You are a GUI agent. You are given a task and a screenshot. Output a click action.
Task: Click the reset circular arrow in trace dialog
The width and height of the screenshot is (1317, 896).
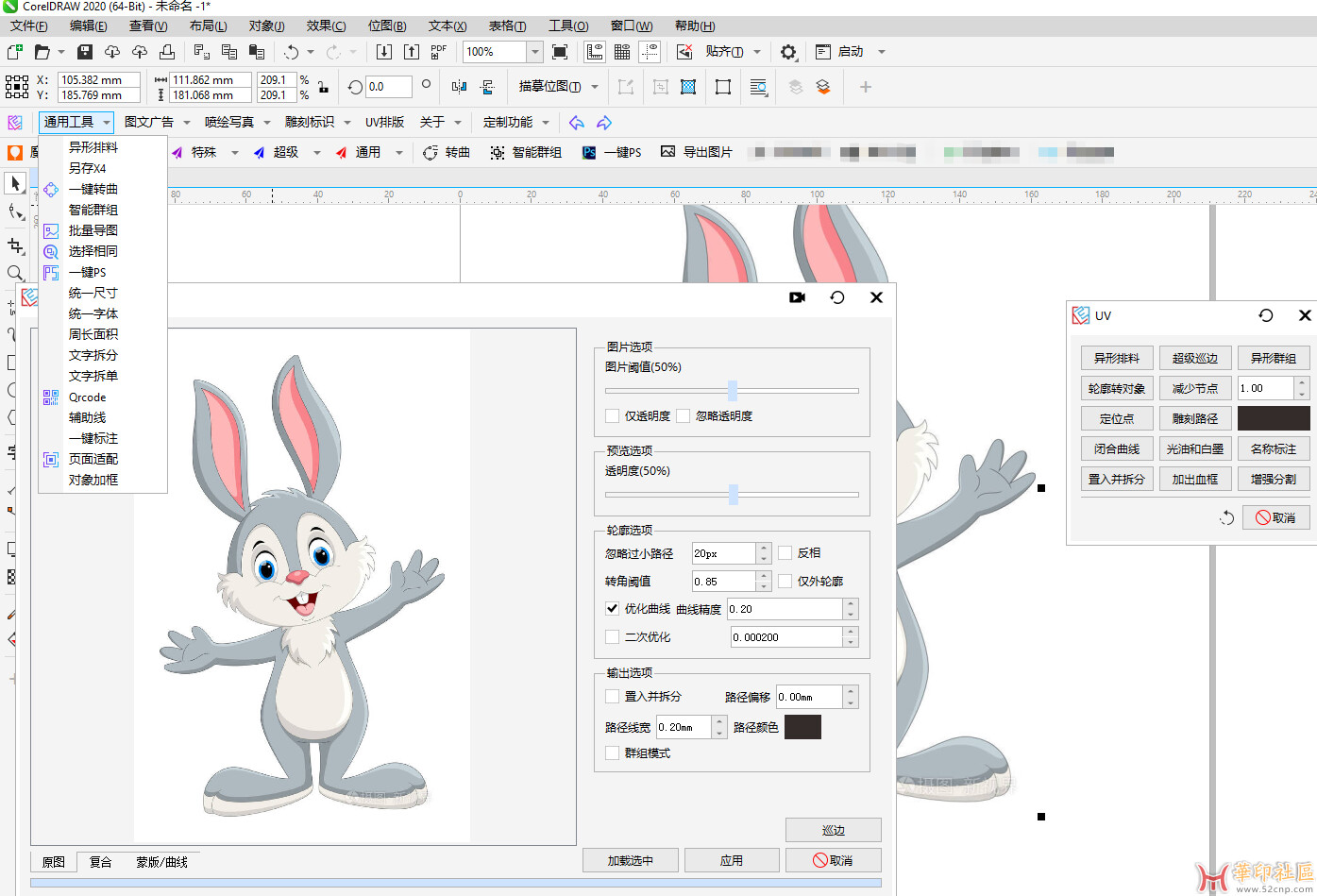pyautogui.click(x=837, y=297)
